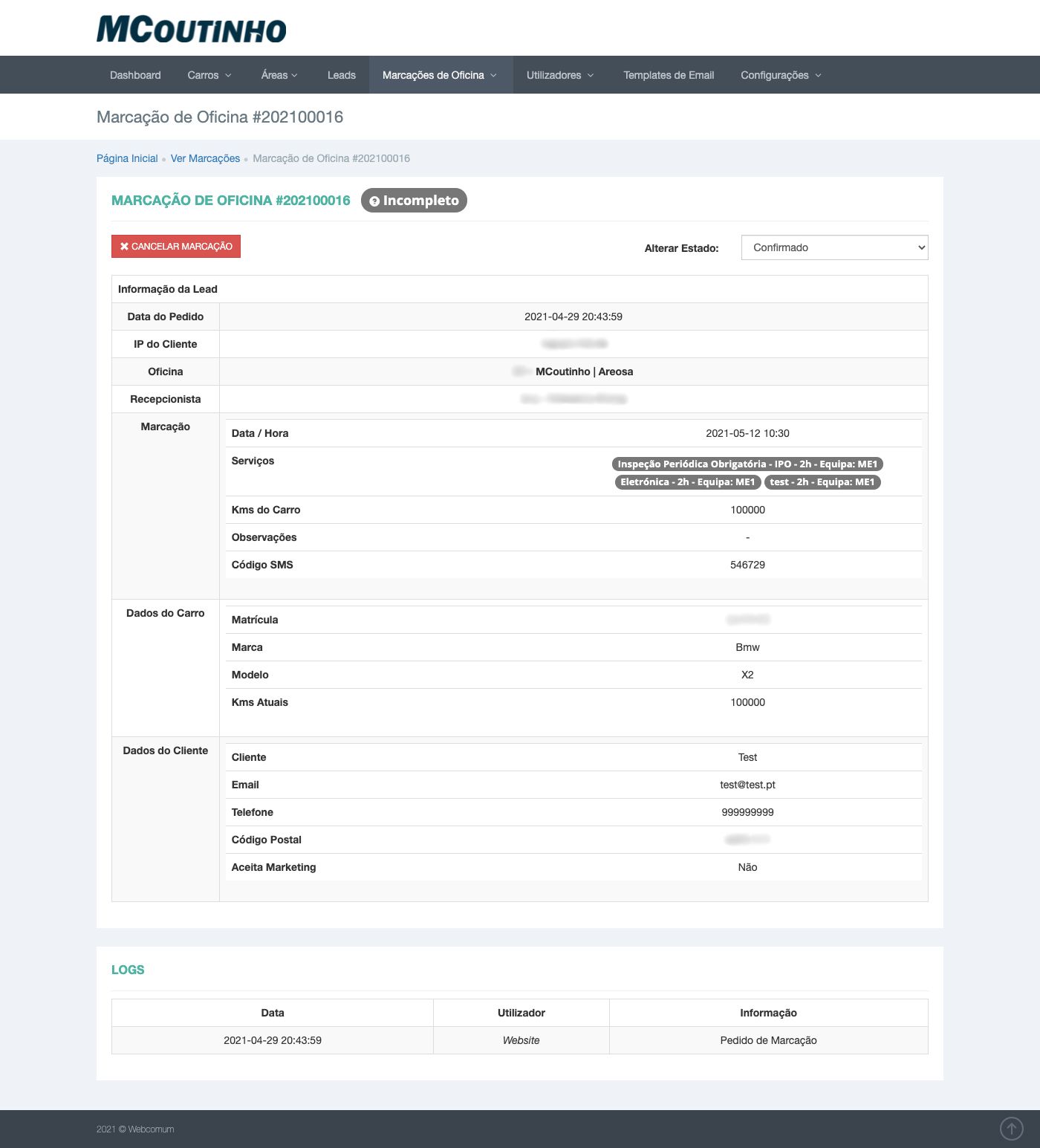The width and height of the screenshot is (1040, 1148).
Task: Click the scroll-to-top arrow icon
Action: click(1011, 1128)
